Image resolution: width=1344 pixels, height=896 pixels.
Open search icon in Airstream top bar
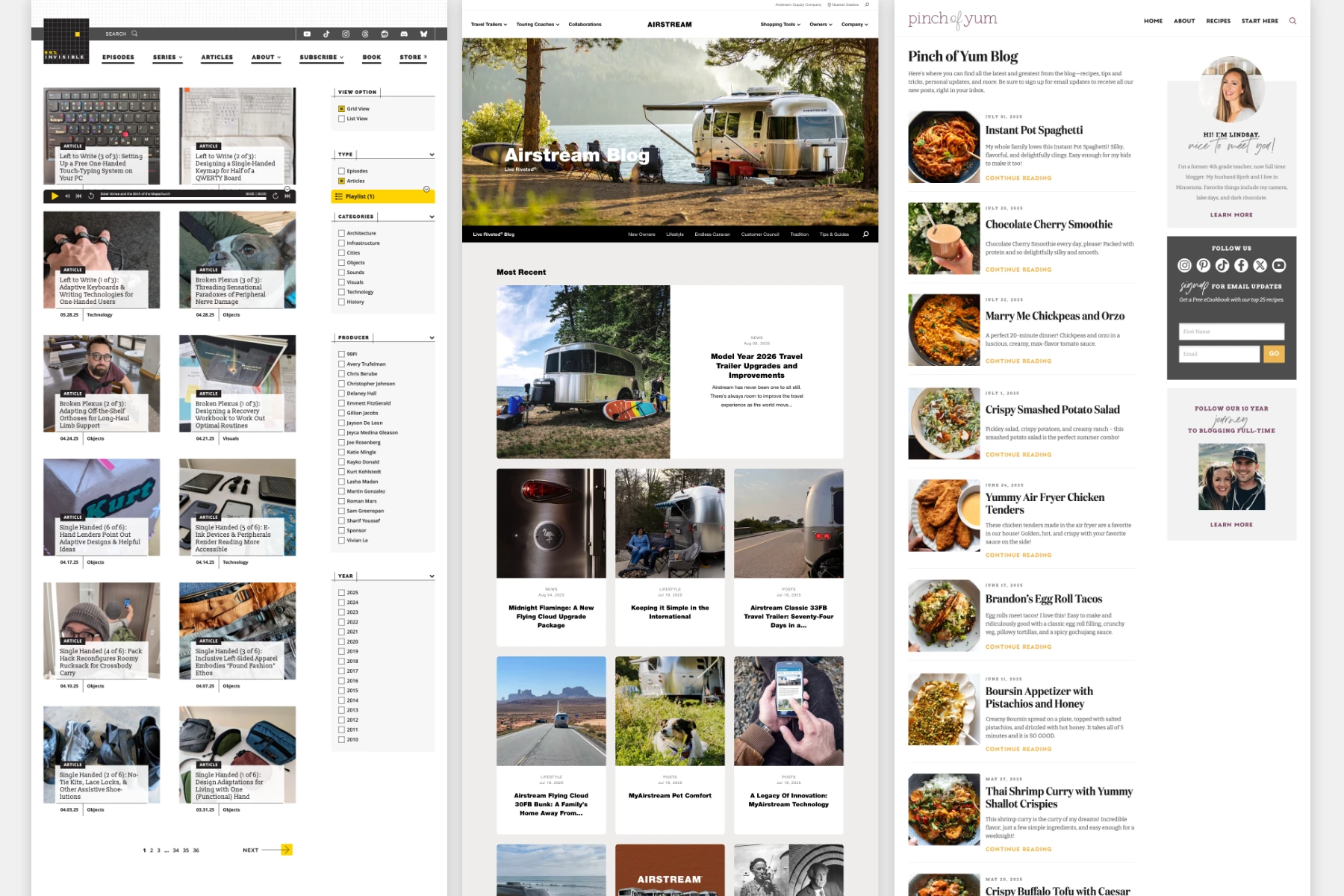[x=867, y=4]
